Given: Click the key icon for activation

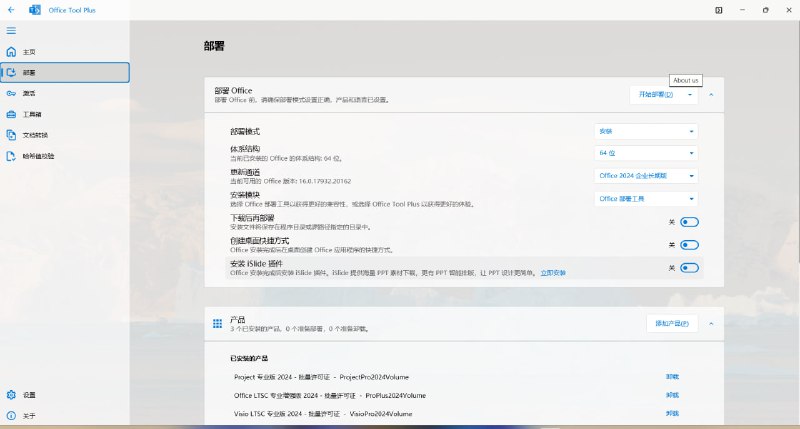Looking at the screenshot, I should 11,93.
